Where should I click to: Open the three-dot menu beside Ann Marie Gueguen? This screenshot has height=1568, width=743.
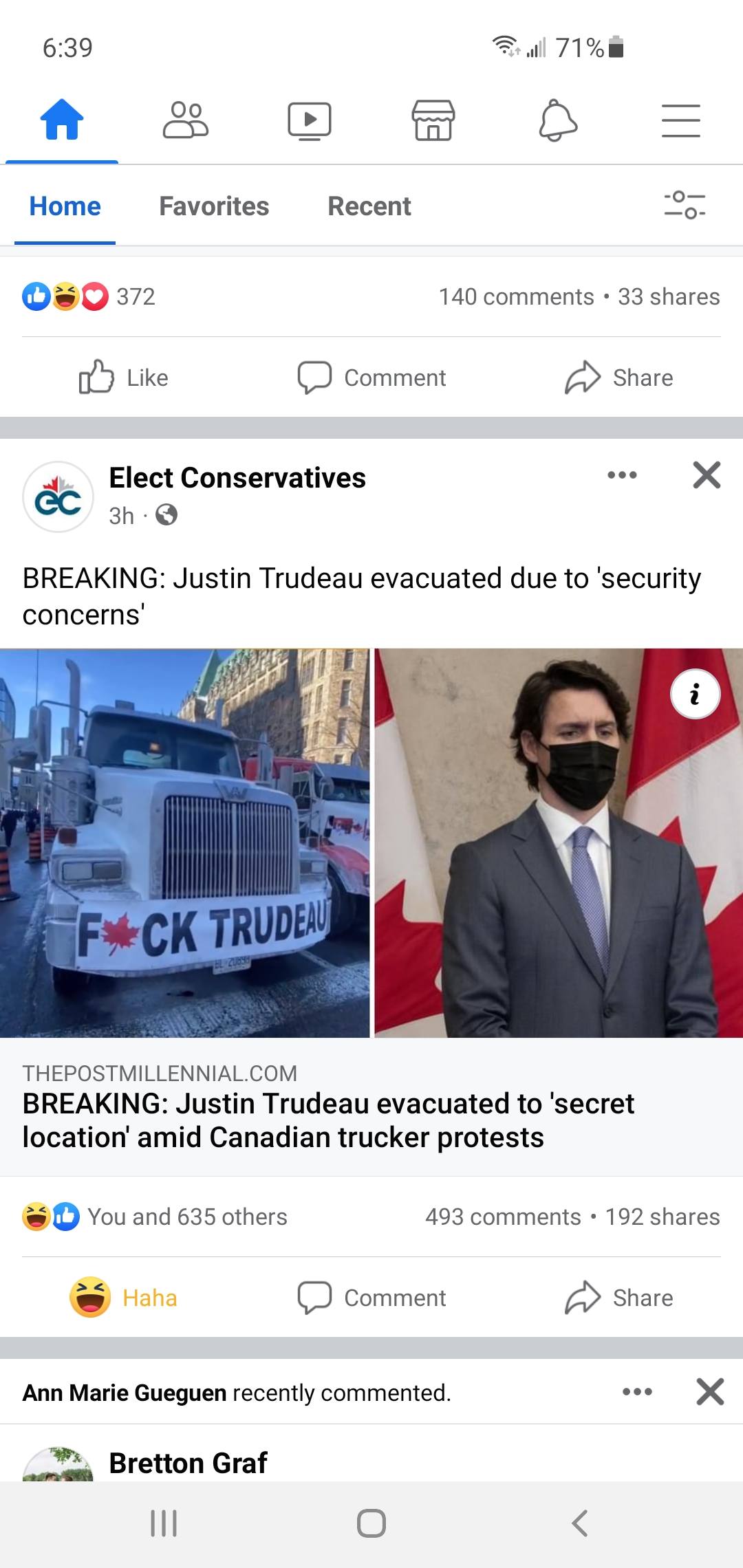pyautogui.click(x=638, y=1392)
